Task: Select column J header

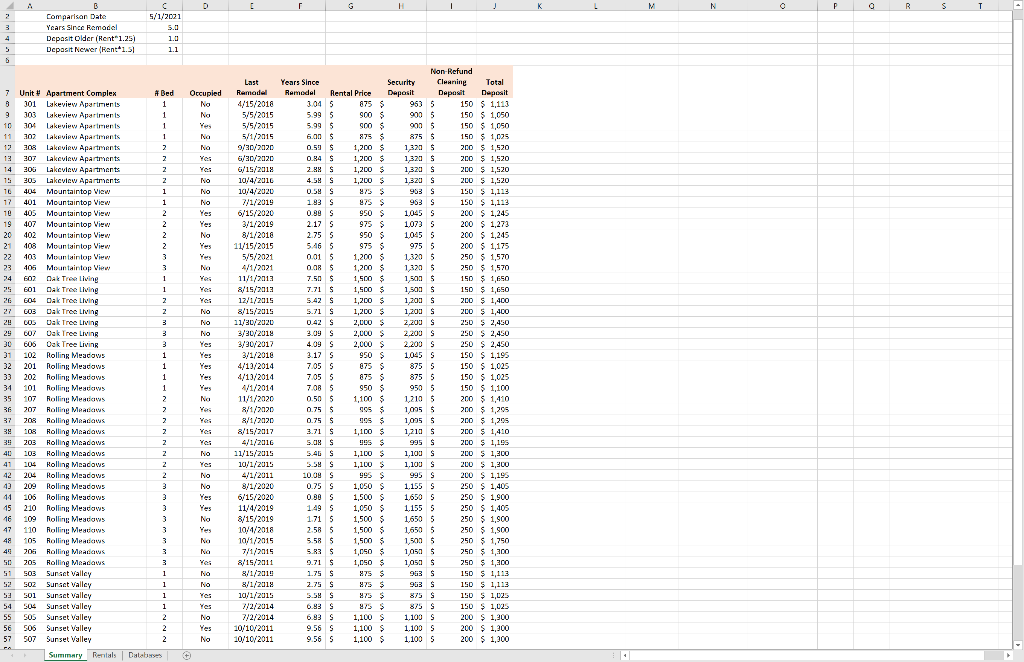Action: coord(495,5)
